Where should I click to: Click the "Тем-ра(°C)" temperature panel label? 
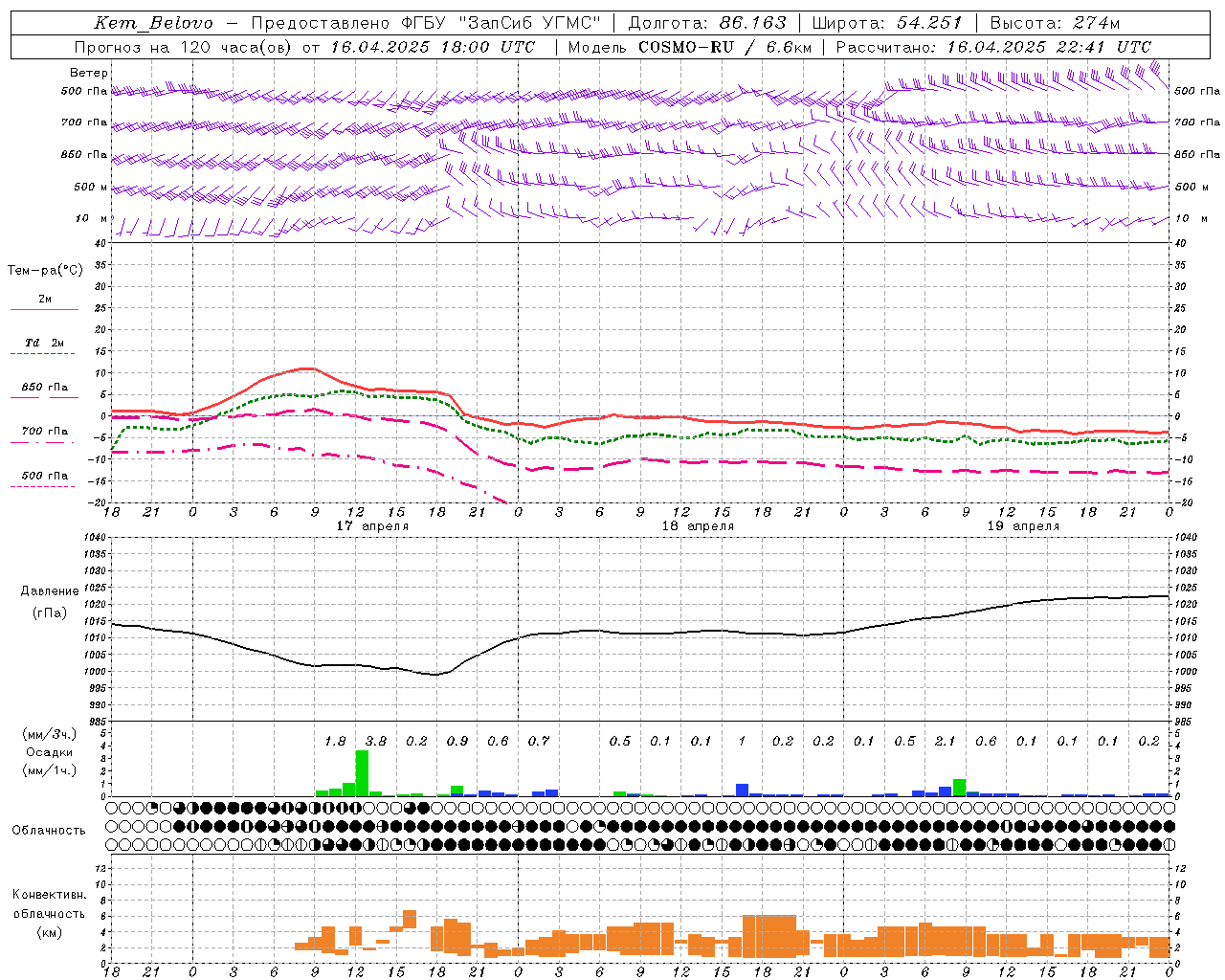[45, 271]
